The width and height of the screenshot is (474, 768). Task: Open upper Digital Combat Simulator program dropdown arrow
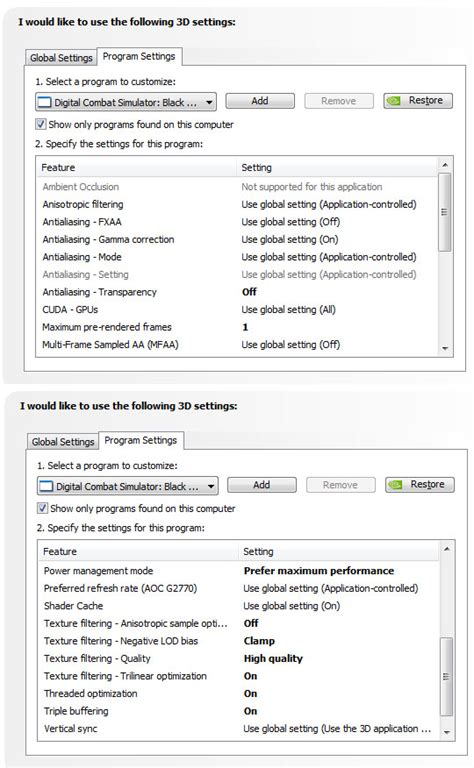[x=210, y=103]
